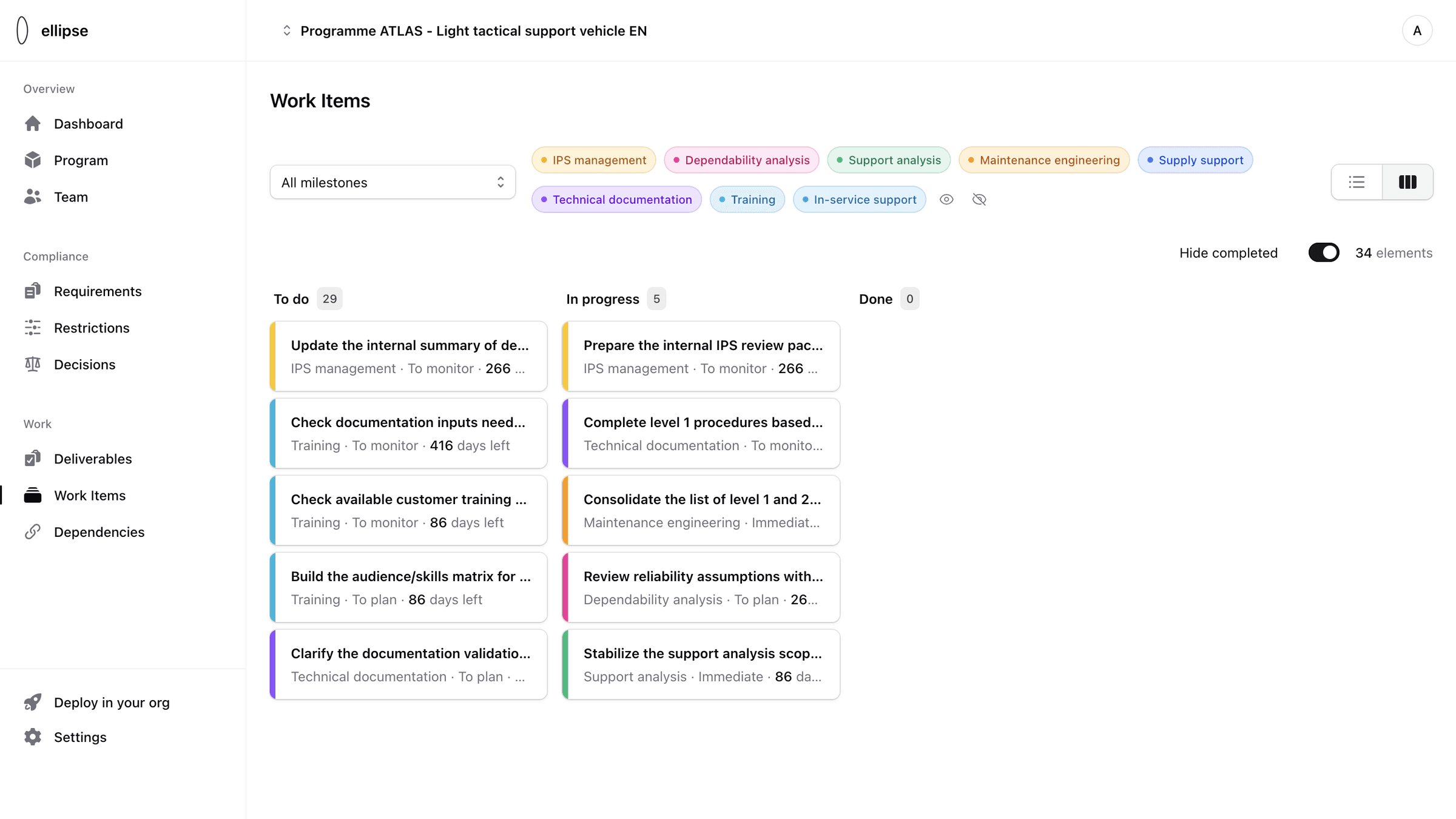Toggle the Support analysis filter chip

889,160
